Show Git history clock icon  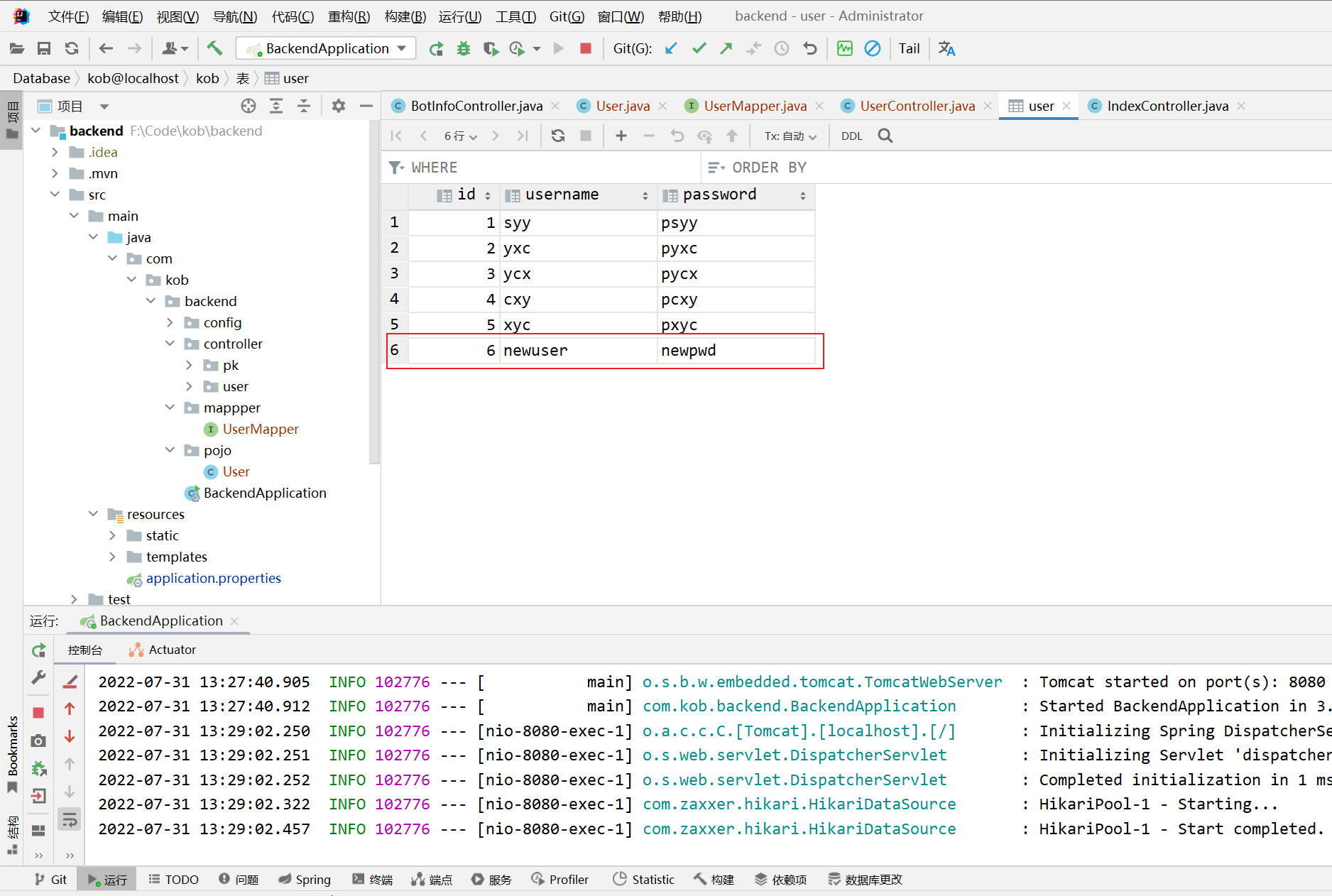(x=782, y=48)
